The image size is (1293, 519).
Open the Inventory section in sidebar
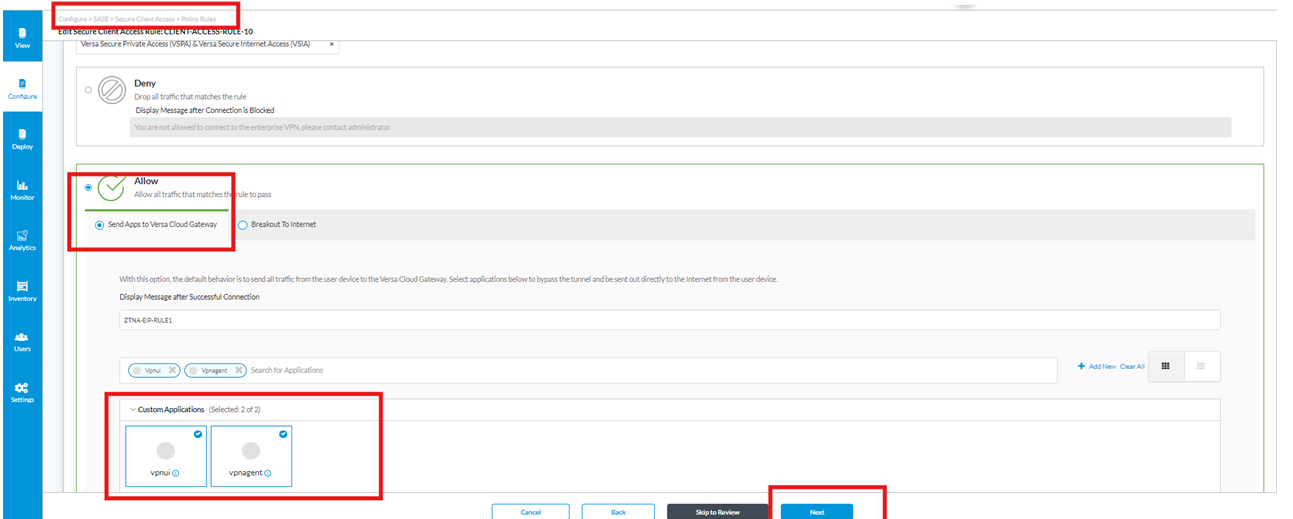point(22,291)
